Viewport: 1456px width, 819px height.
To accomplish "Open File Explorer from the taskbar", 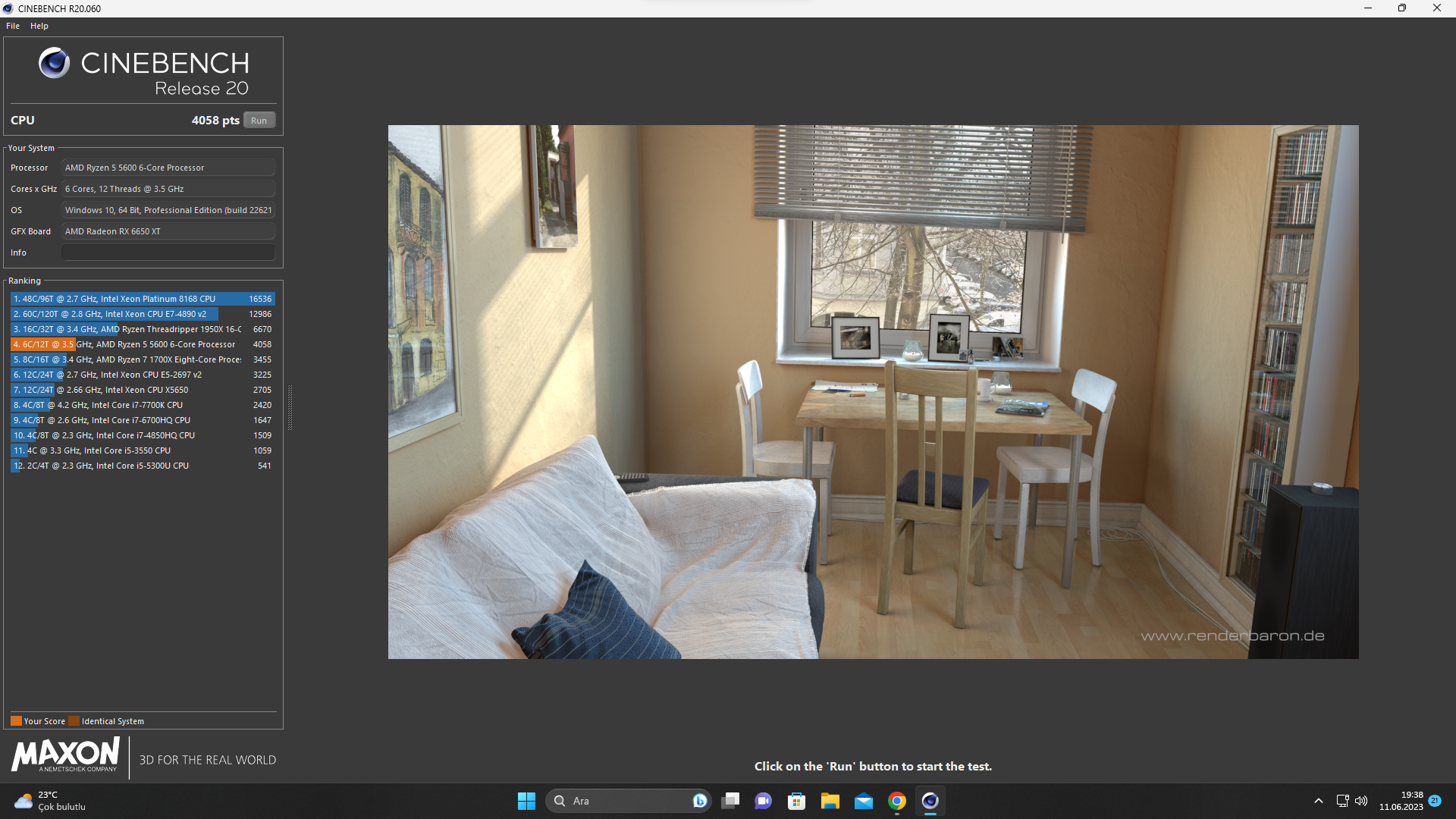I will coord(830,801).
